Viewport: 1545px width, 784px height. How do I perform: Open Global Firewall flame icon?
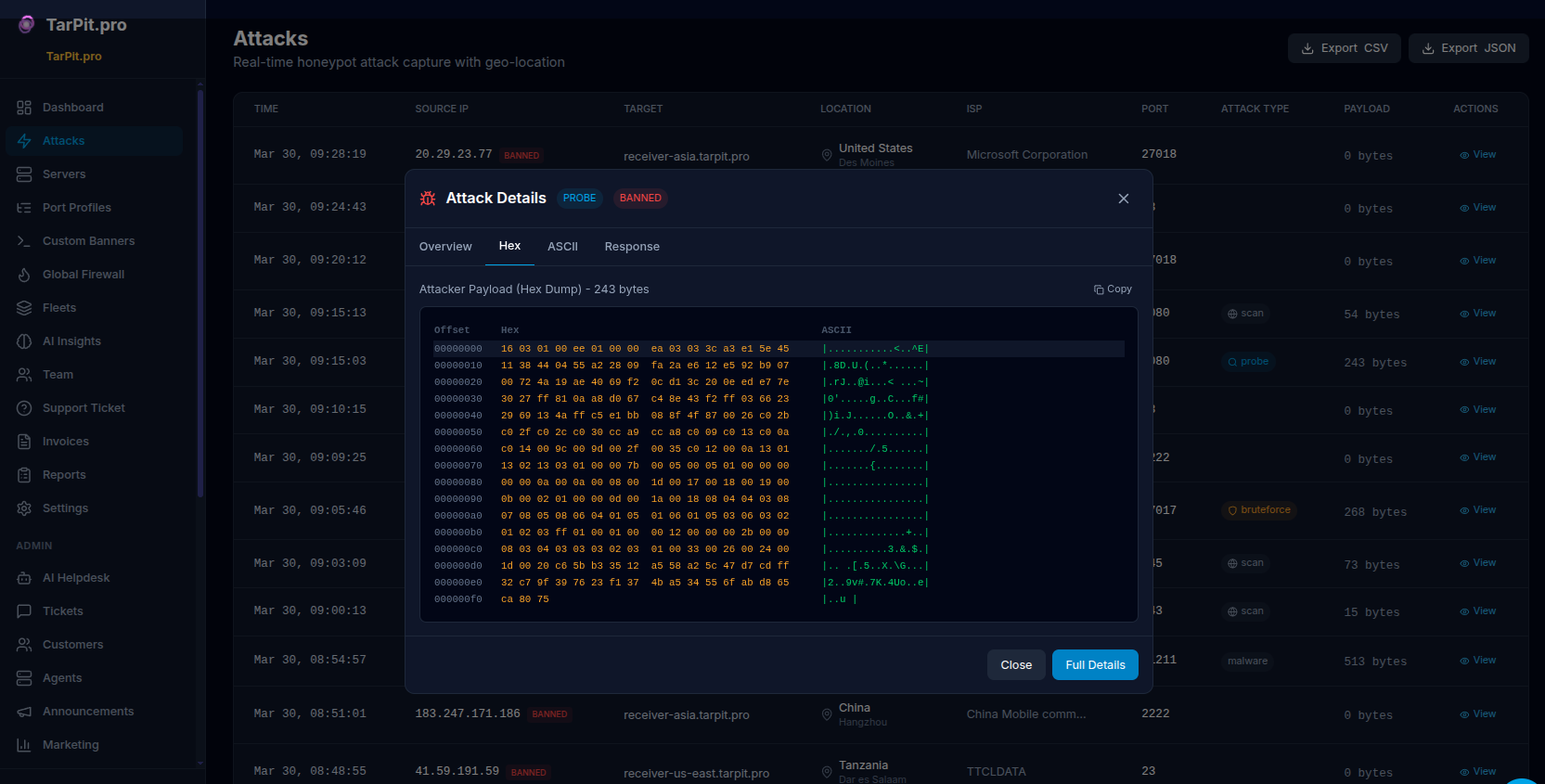click(x=24, y=275)
